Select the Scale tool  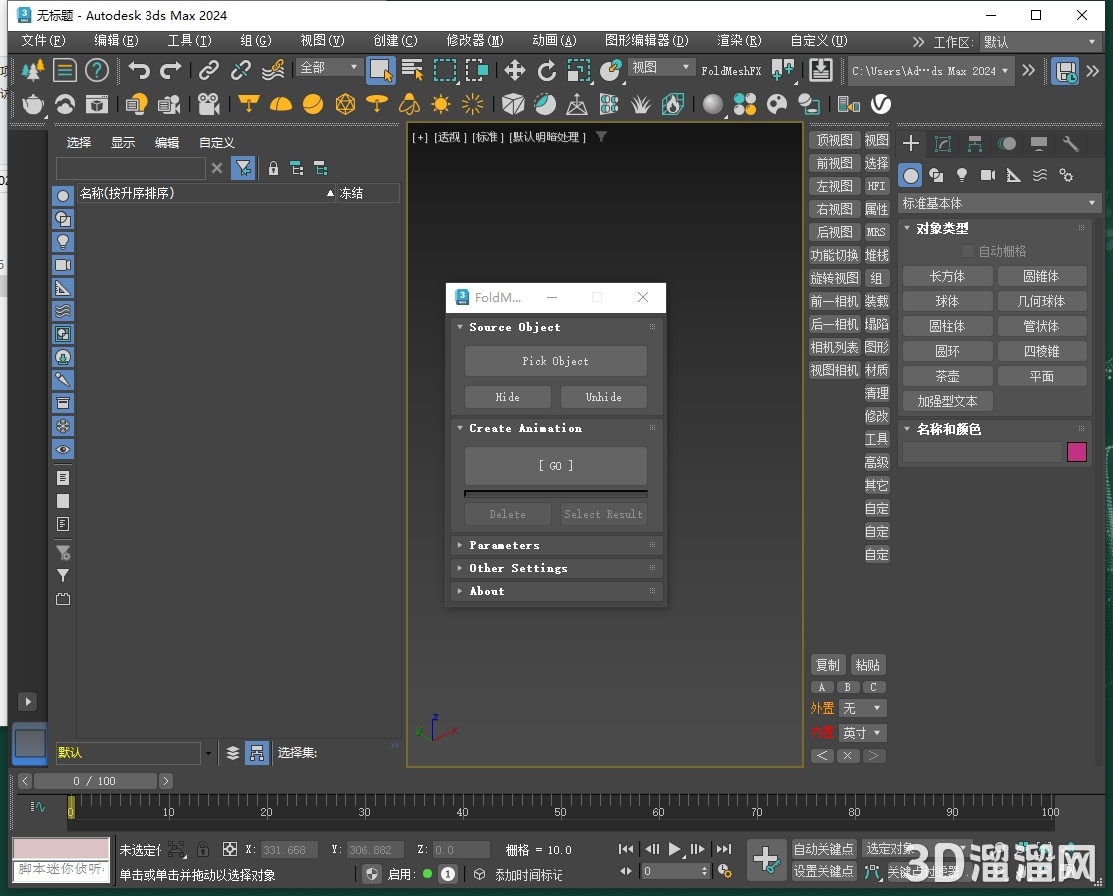click(x=579, y=70)
